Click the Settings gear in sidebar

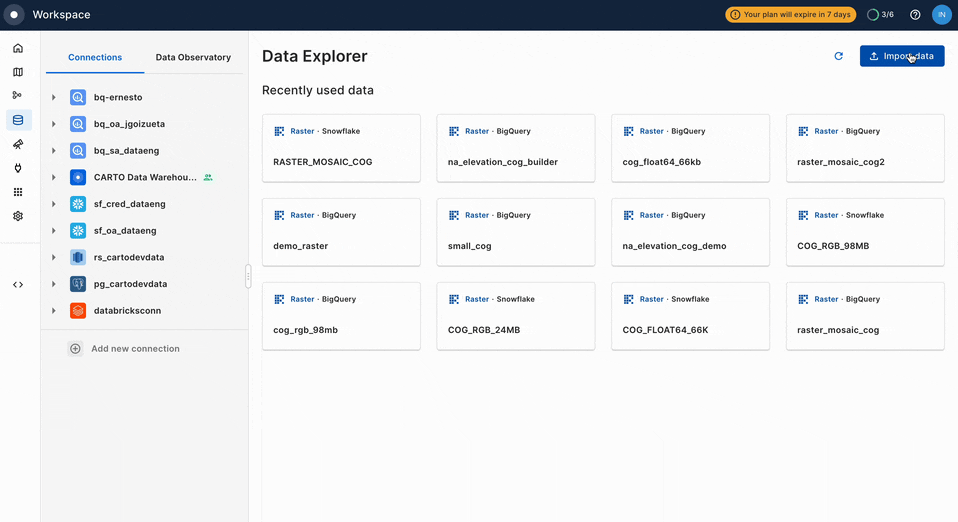point(18,216)
